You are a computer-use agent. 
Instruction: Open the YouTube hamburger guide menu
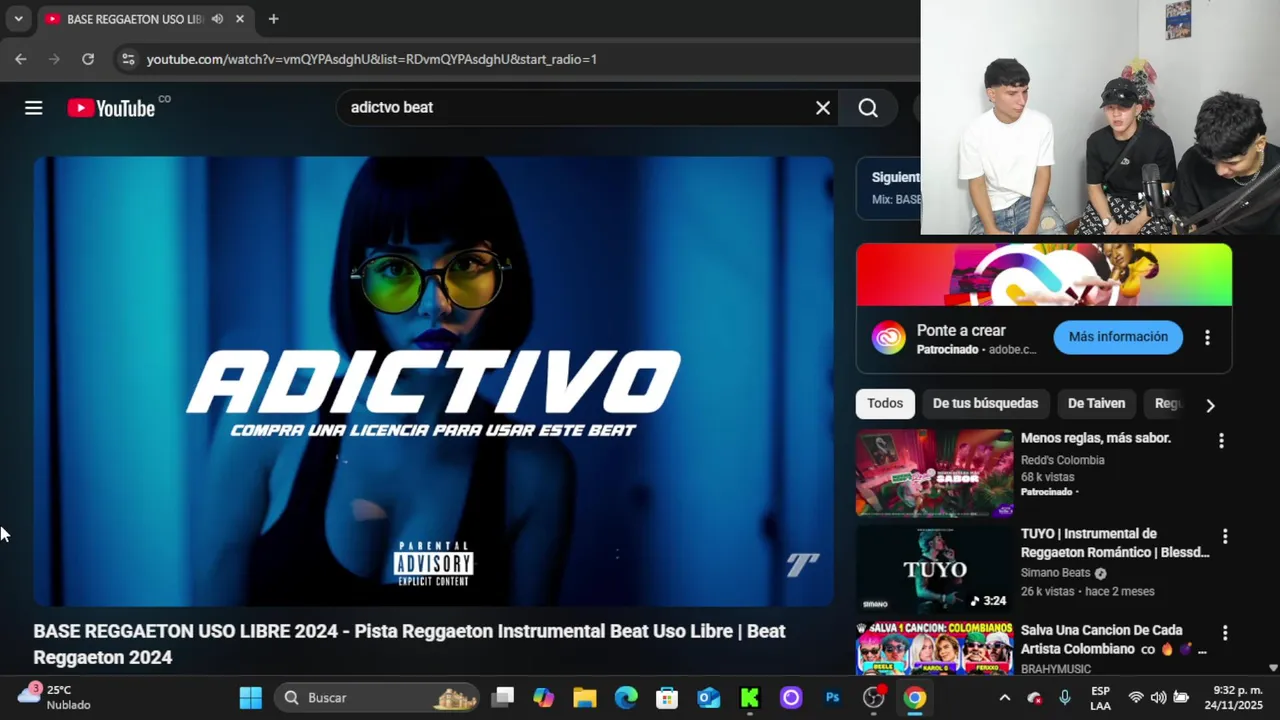click(x=34, y=108)
